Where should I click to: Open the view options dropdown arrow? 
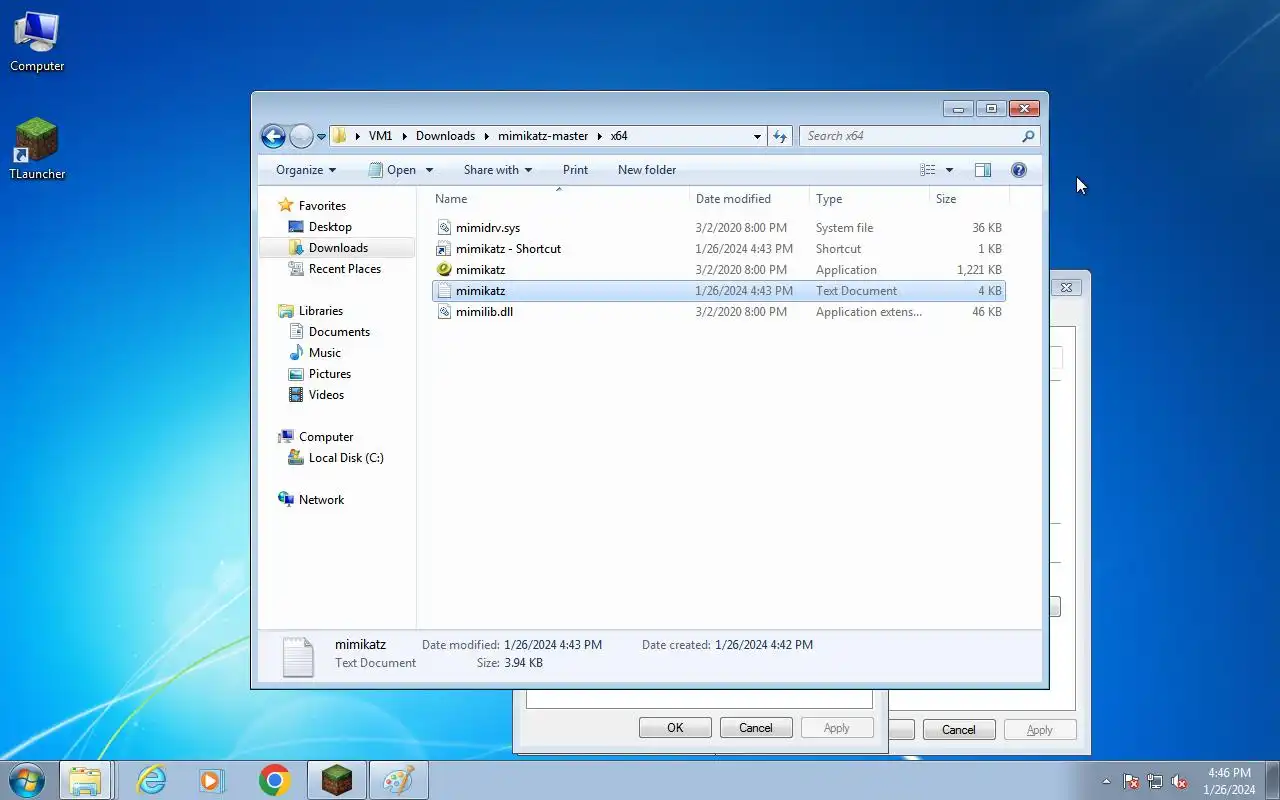[x=949, y=170]
